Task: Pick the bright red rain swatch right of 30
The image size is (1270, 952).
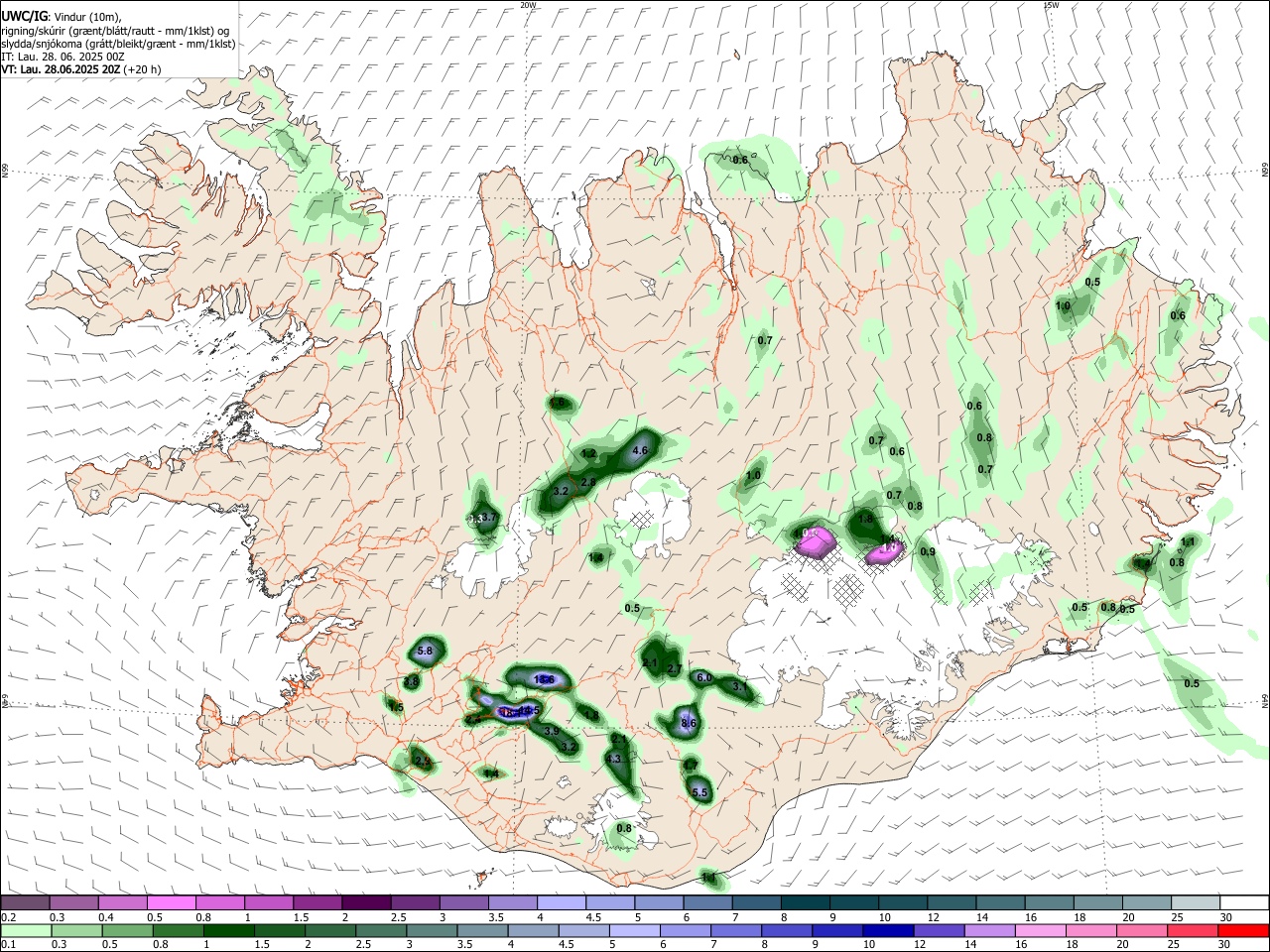Action: tap(1243, 930)
